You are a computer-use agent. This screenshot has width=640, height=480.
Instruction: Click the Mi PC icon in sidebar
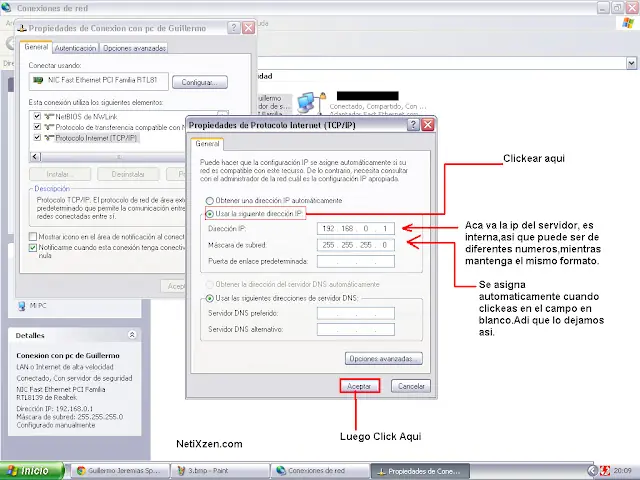click(x=22, y=306)
